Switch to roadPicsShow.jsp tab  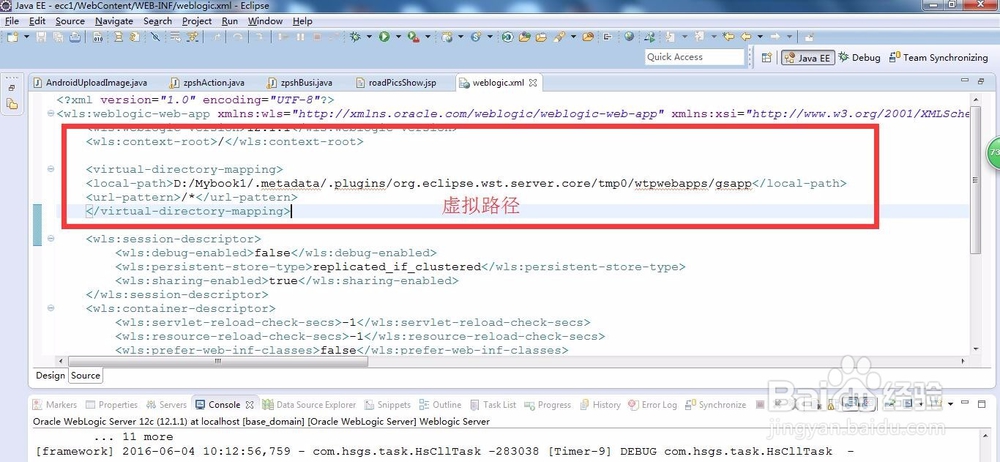(396, 83)
